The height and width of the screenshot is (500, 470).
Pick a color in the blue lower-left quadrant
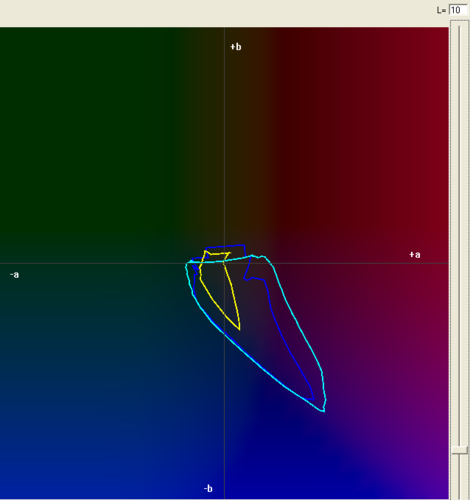pos(100,400)
